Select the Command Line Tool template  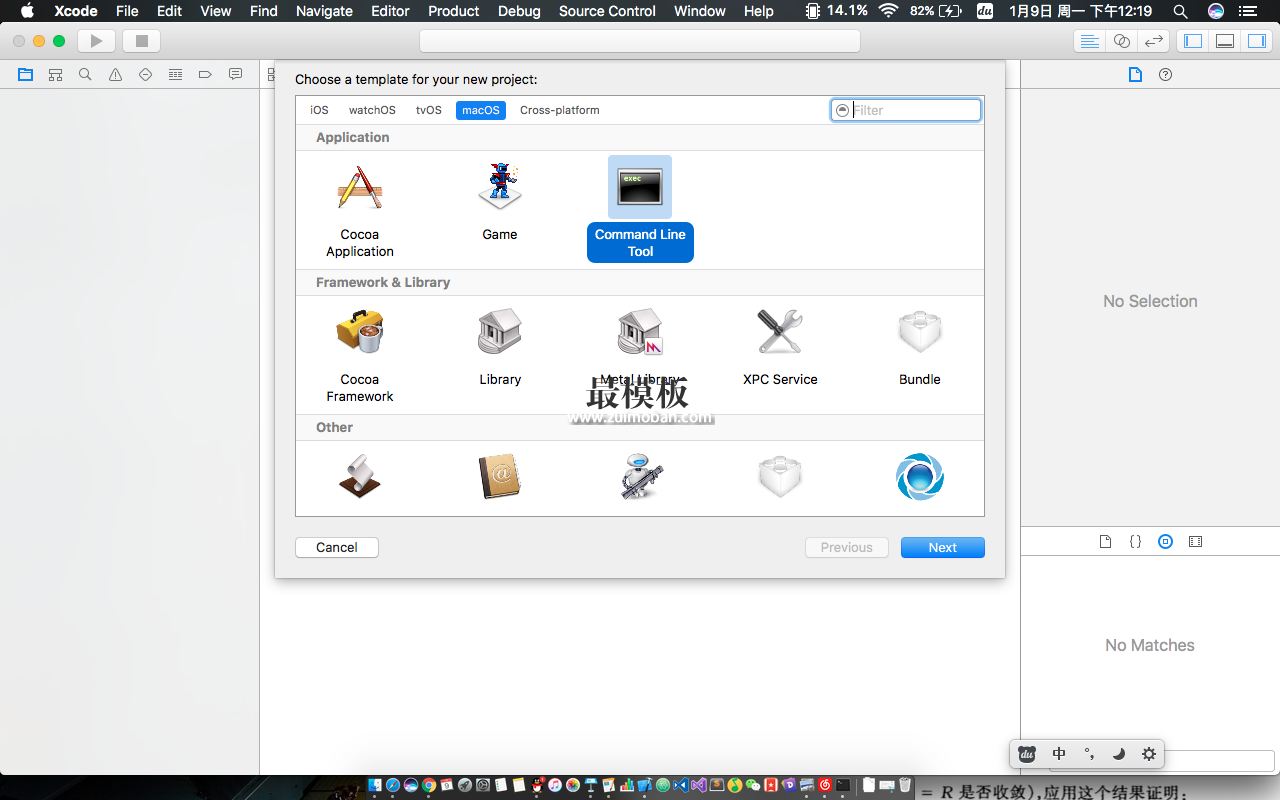[640, 209]
